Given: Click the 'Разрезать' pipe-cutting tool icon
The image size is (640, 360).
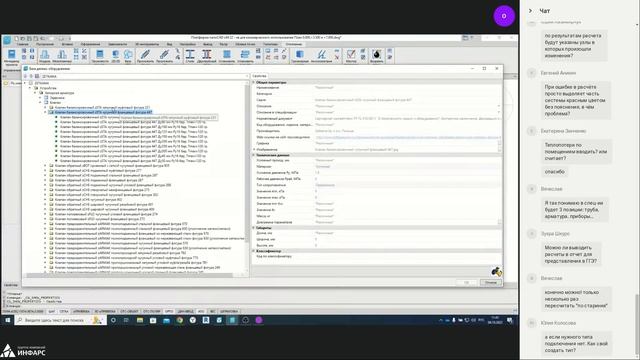Looking at the screenshot, I should [164, 54].
